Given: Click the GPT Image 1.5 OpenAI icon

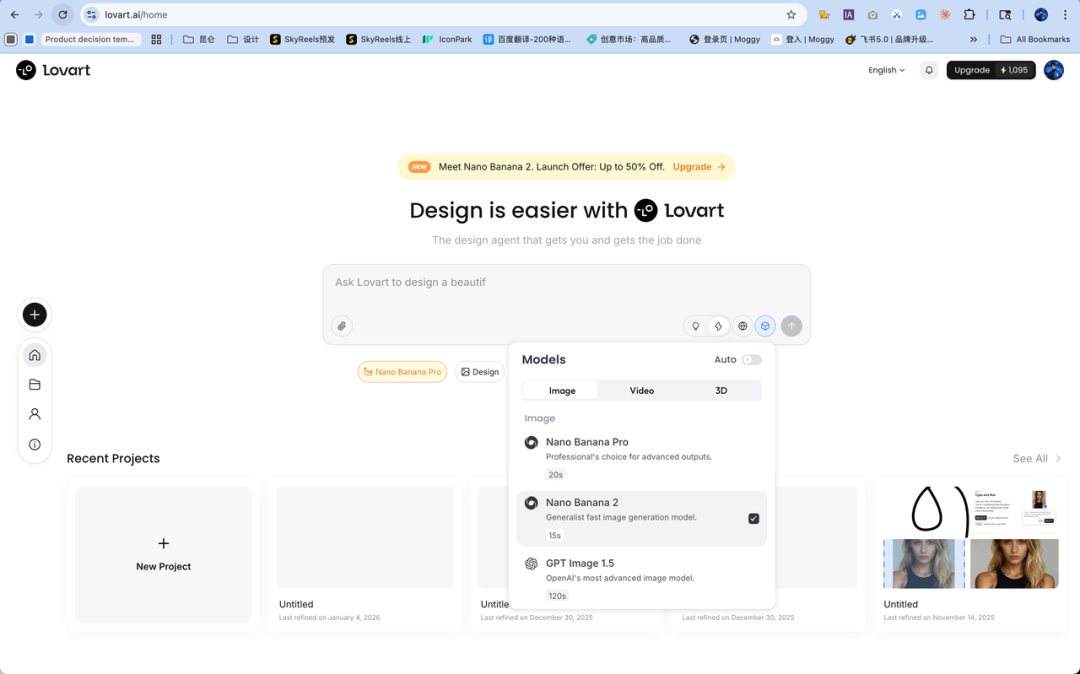Looking at the screenshot, I should 531,564.
